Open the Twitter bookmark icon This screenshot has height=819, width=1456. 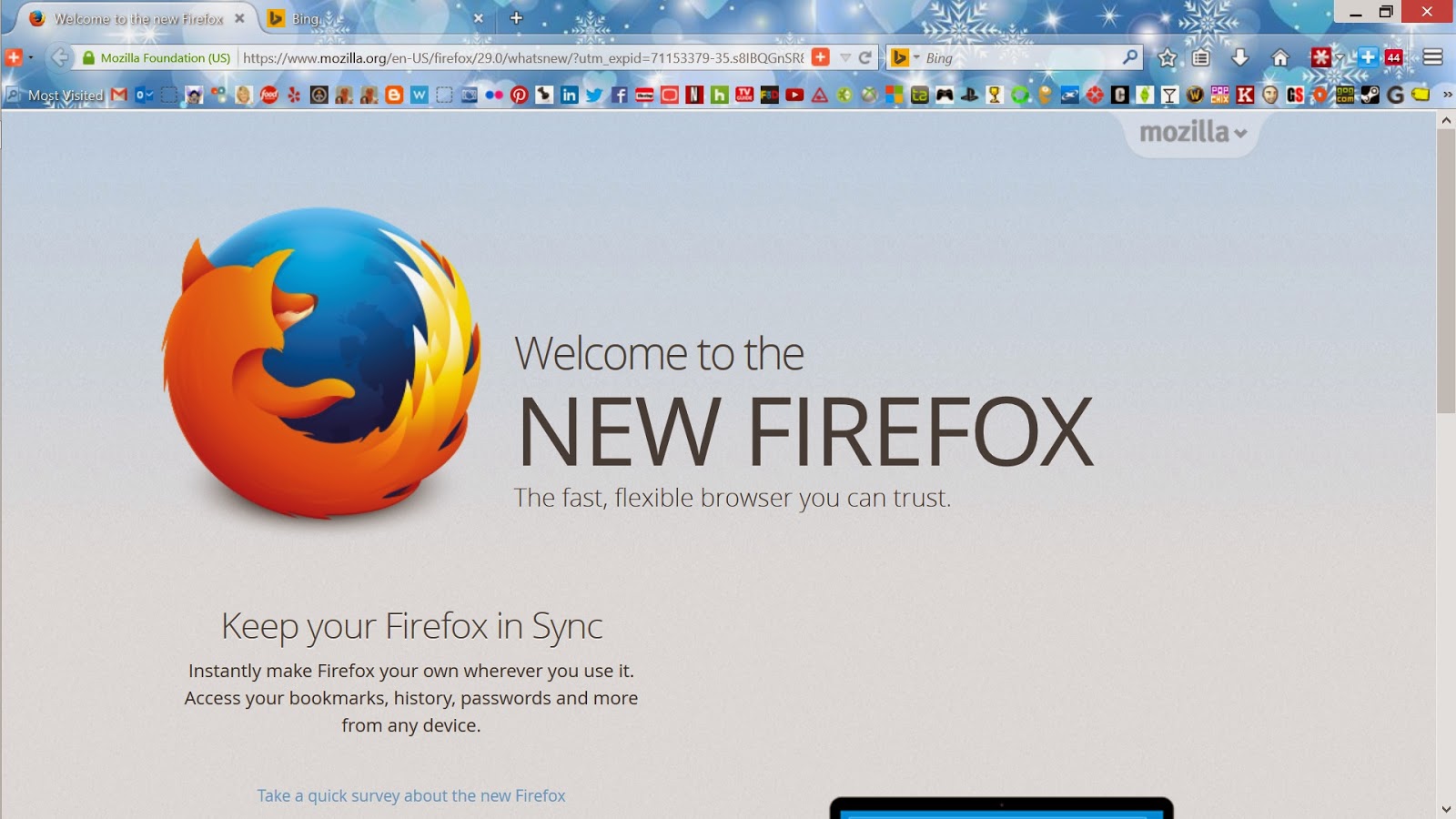coord(594,95)
